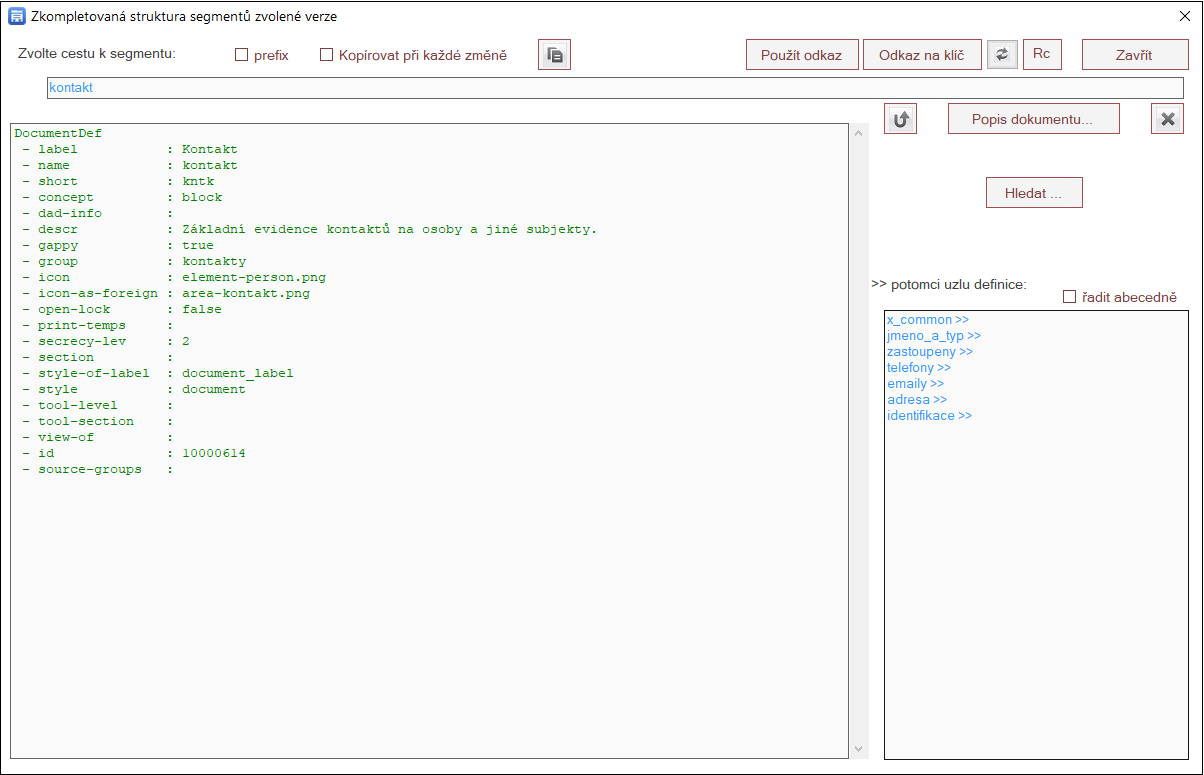This screenshot has height=775, width=1204.
Task: Open 'Popis dokumentu...' dialog
Action: click(x=1033, y=119)
